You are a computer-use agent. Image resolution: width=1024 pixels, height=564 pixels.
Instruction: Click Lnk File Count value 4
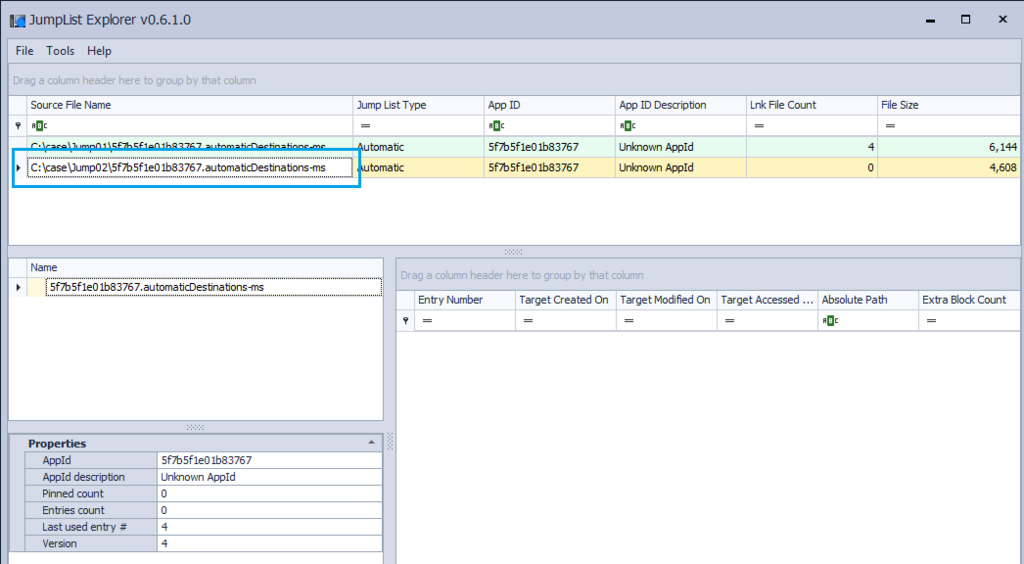point(871,147)
